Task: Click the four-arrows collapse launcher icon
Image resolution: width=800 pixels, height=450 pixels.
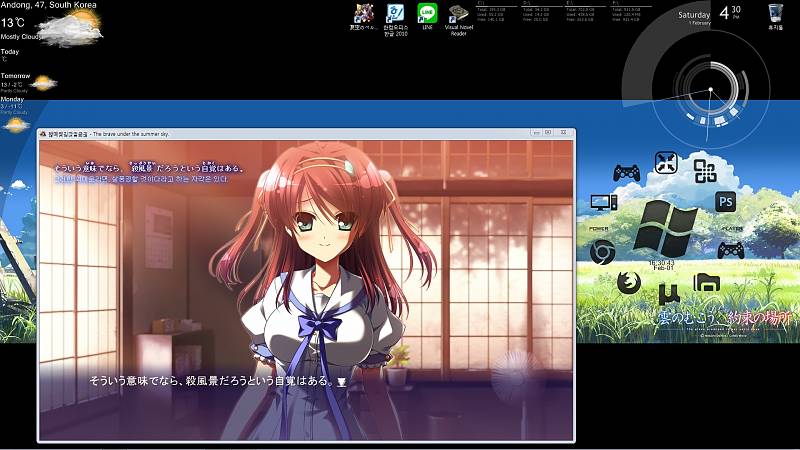Action: tap(666, 161)
